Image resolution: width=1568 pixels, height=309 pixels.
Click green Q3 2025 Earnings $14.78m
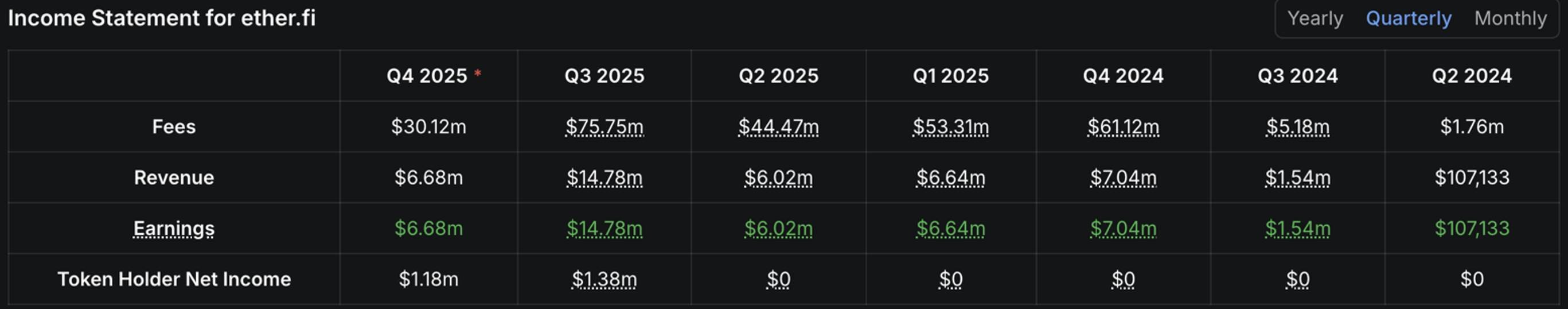pyautogui.click(x=604, y=229)
